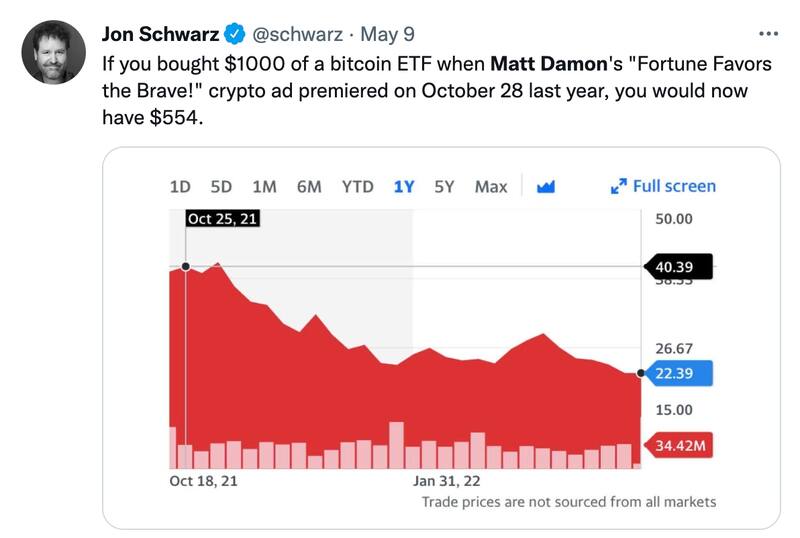Switch chart to 6M range

(x=309, y=186)
